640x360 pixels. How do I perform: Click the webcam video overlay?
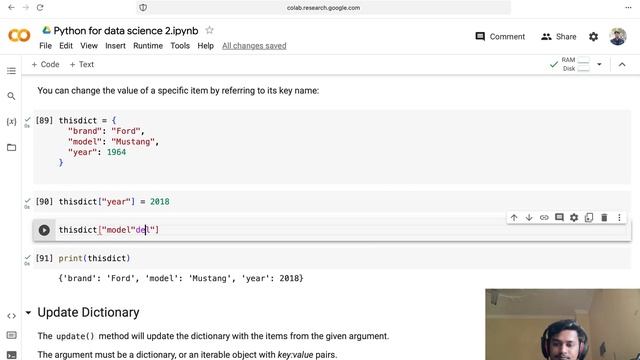pos(562,324)
